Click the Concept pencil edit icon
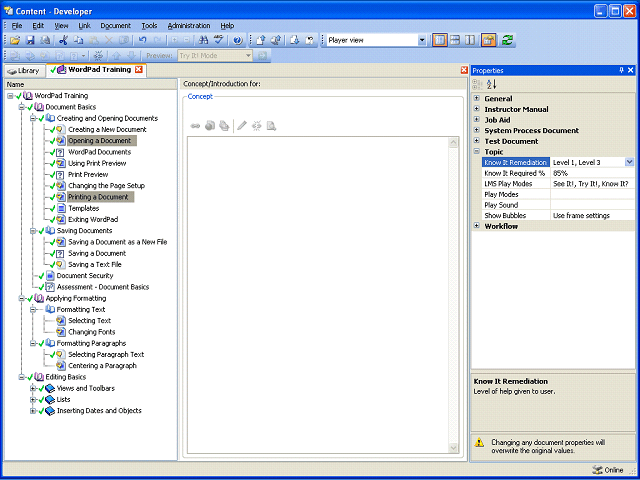This screenshot has height=480, width=640. pyautogui.click(x=242, y=126)
